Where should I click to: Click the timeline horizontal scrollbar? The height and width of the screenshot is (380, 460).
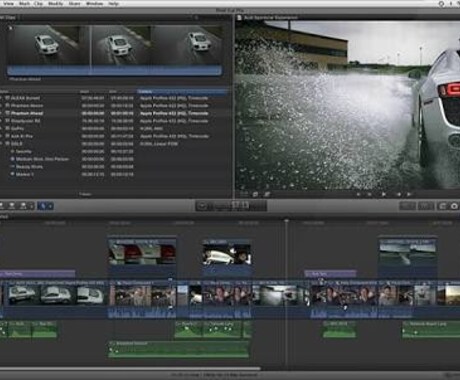[x=130, y=369]
